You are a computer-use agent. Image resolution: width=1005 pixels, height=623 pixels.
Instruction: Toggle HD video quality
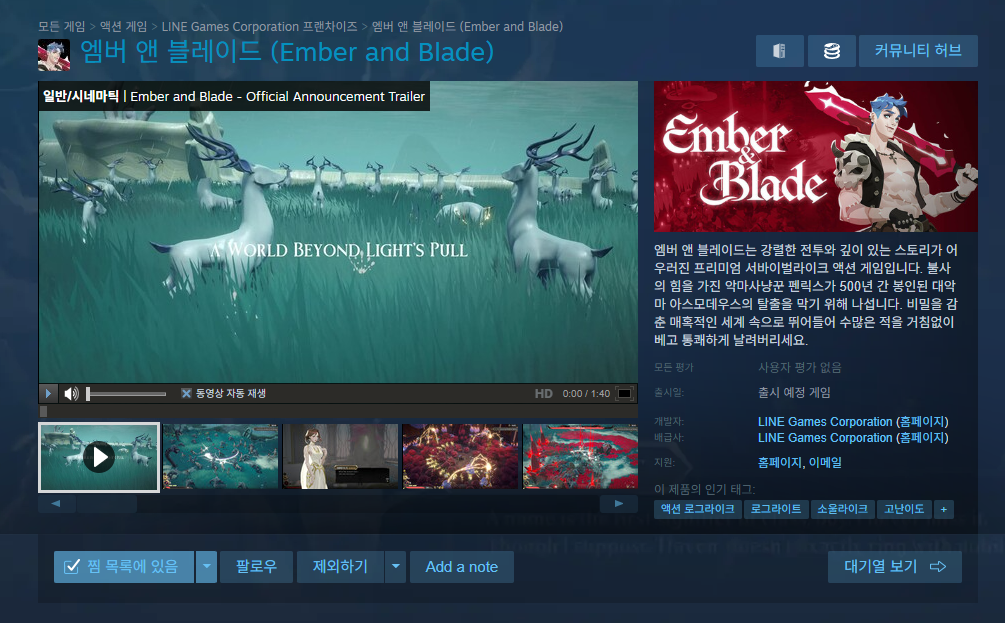544,394
